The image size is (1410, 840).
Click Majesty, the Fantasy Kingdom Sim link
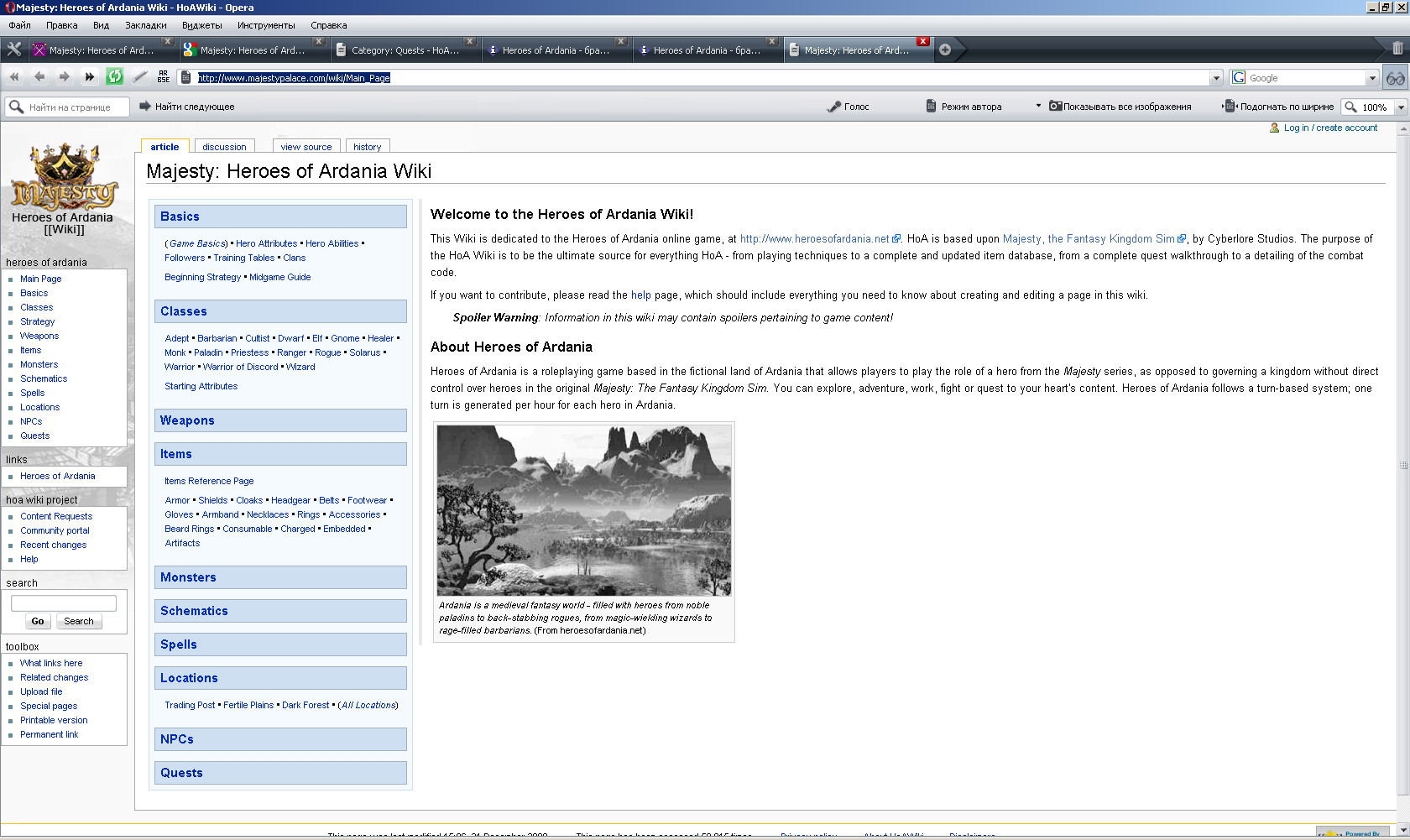click(1089, 239)
